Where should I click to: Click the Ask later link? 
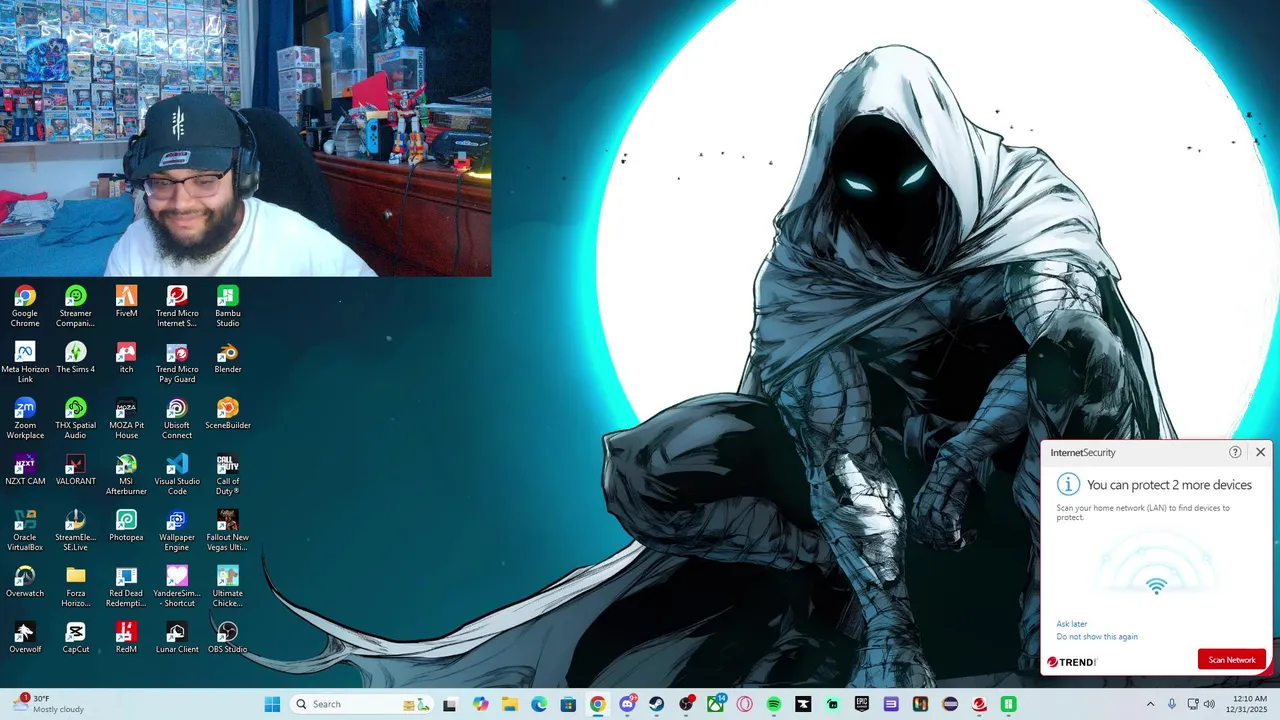pos(1071,624)
